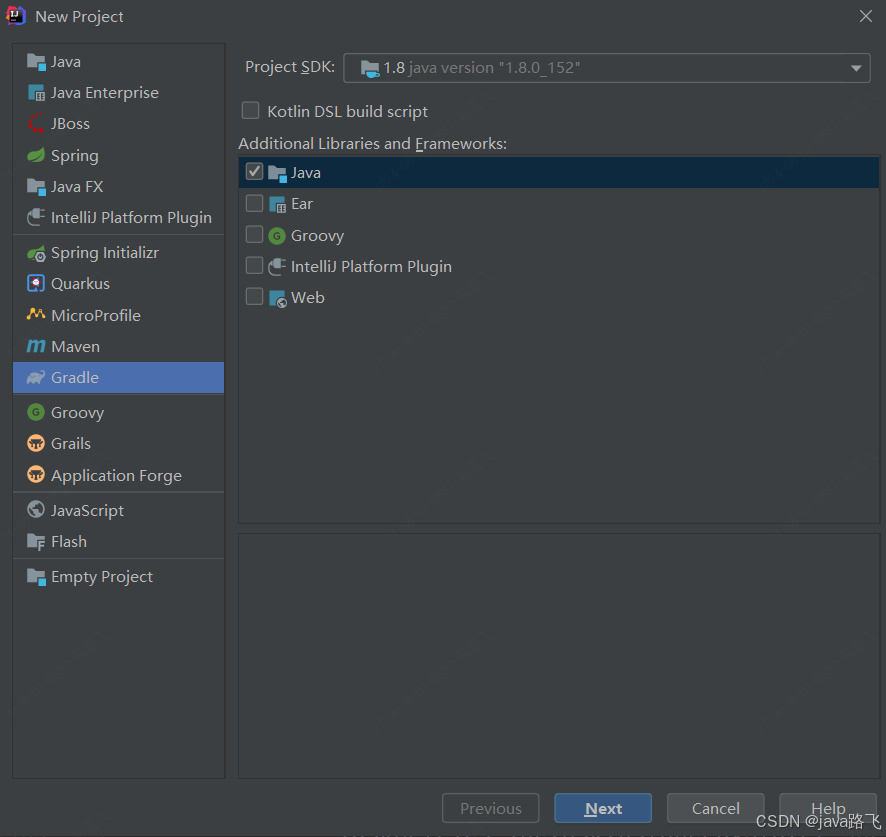Click the 'Web' framework label
The image size is (886, 837).
pyautogui.click(x=307, y=298)
